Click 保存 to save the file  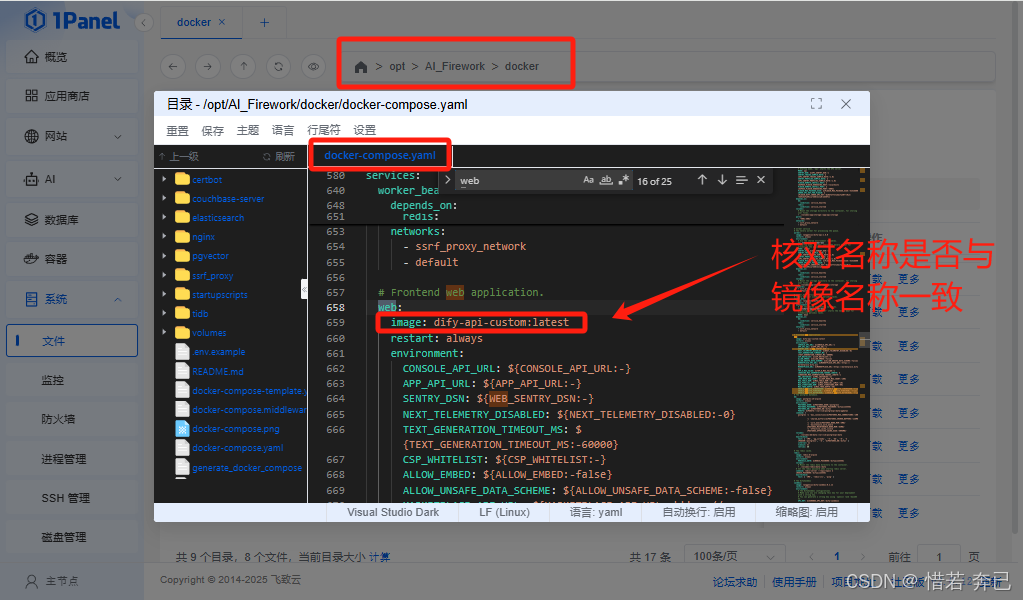pos(213,130)
